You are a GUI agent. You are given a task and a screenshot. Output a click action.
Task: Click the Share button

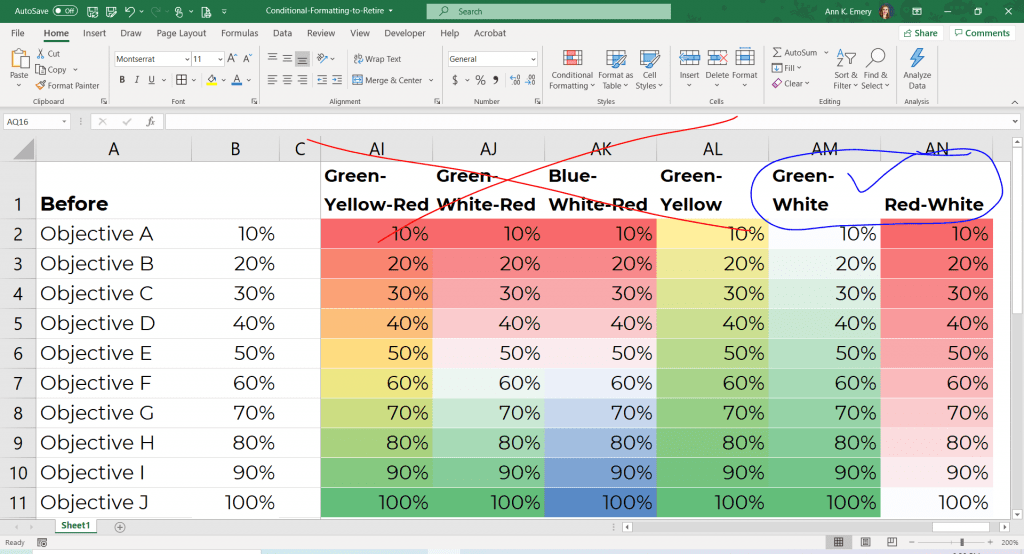920,33
